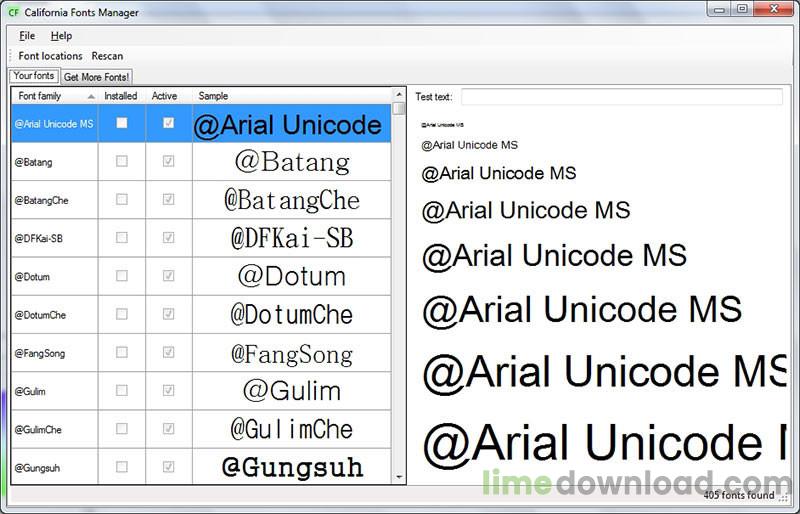Viewport: 800px width, 514px height.
Task: Toggle Active checkbox for @BatangChe
Action: [168, 200]
